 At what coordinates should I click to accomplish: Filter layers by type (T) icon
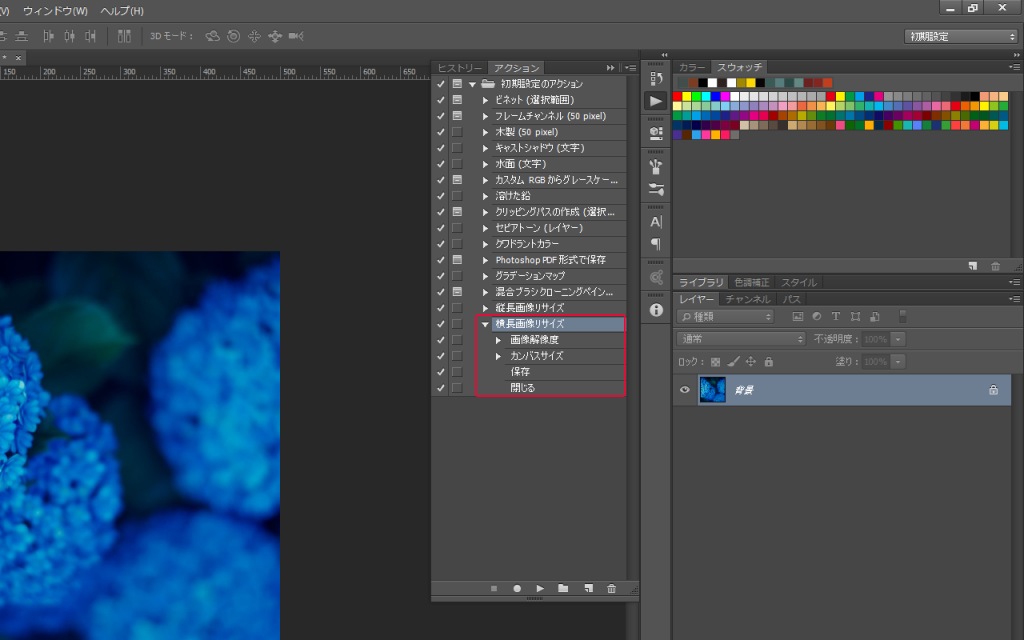click(836, 317)
